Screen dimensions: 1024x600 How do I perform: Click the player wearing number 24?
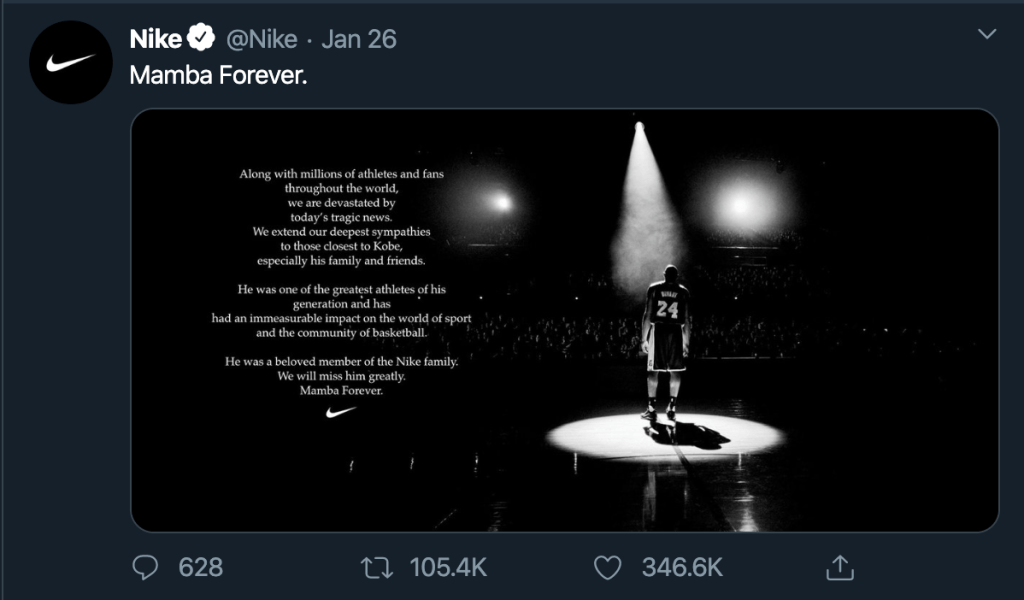point(665,335)
